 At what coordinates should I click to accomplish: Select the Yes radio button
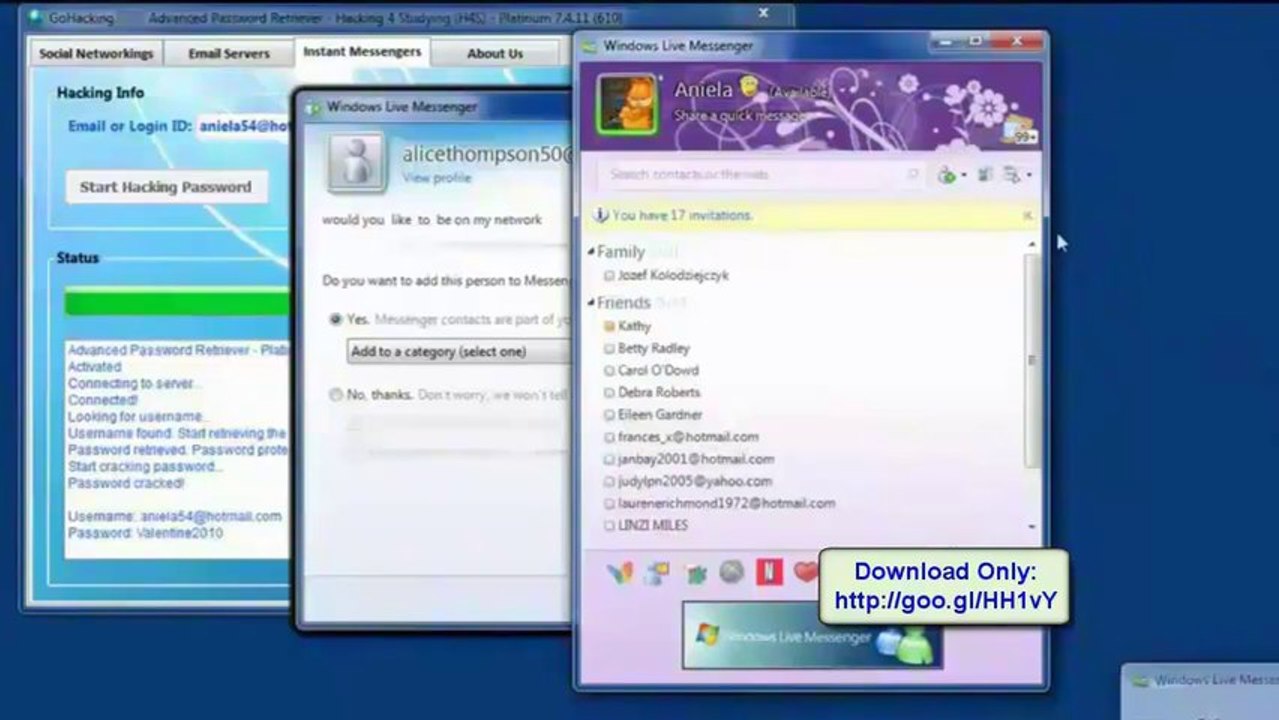coord(336,319)
